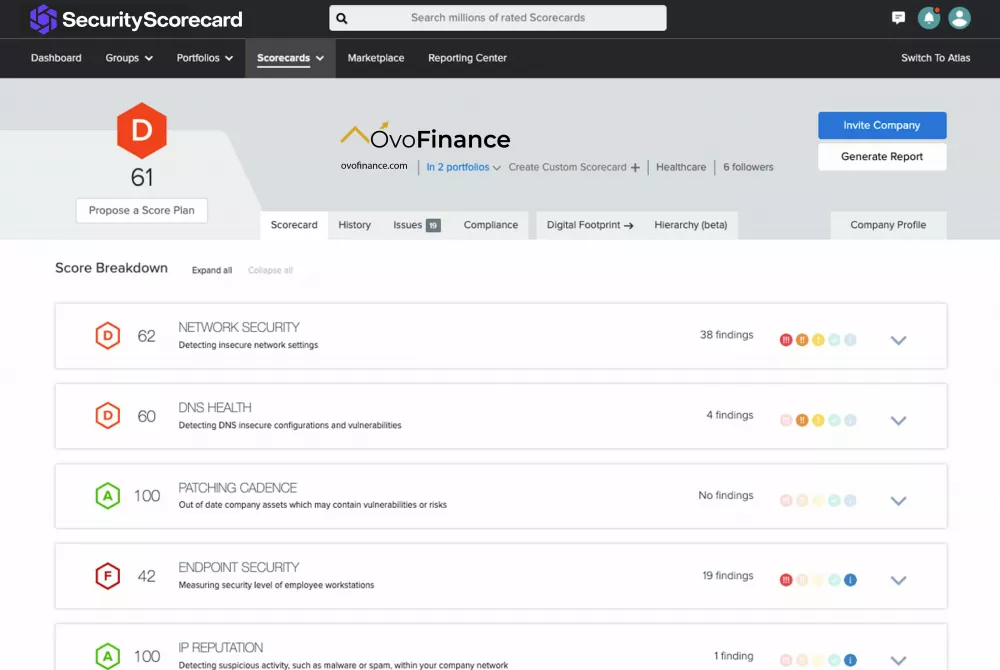Click the search field for rated Scorecards
Image resolution: width=1000 pixels, height=670 pixels.
[498, 18]
